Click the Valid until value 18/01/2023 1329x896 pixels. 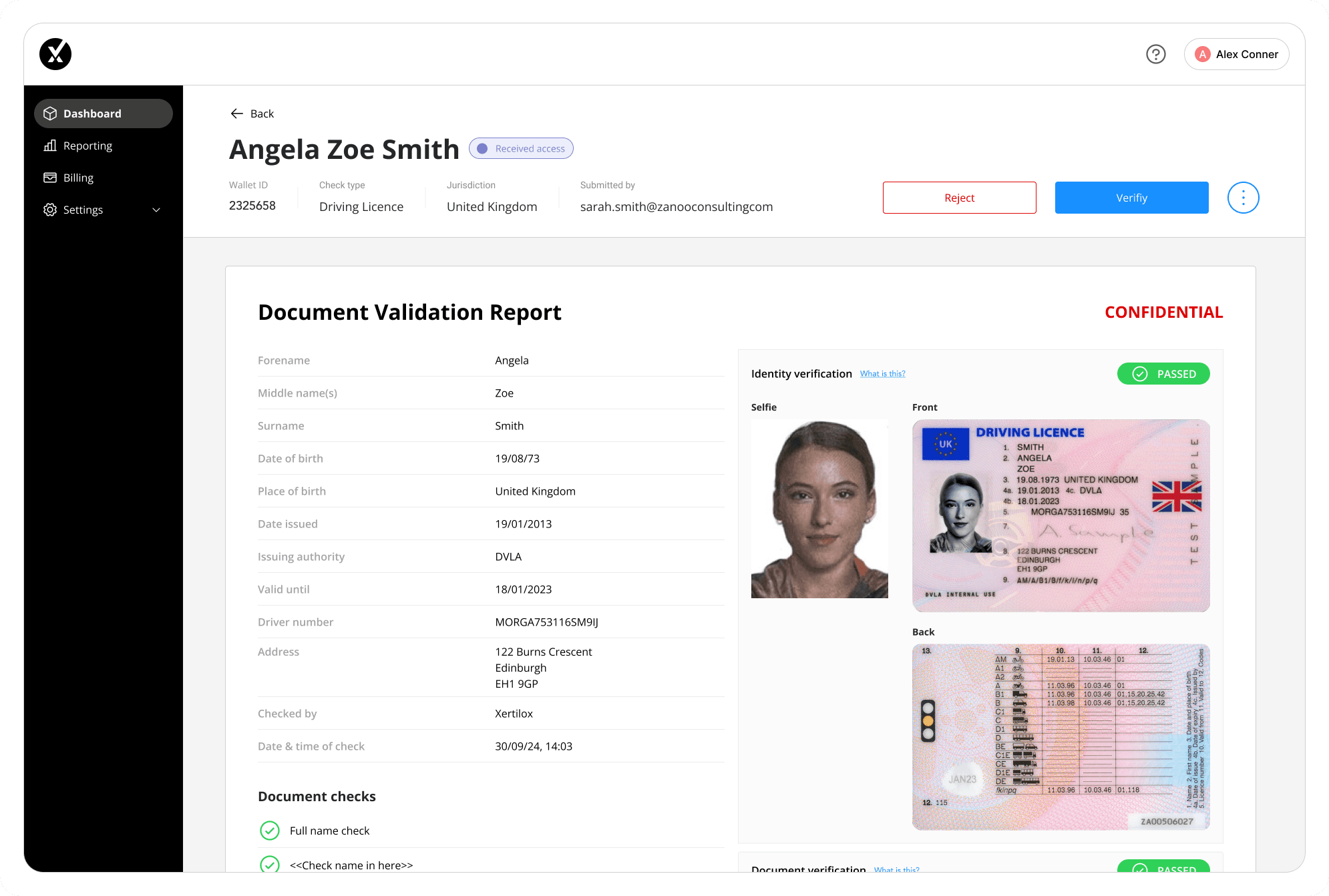click(524, 590)
